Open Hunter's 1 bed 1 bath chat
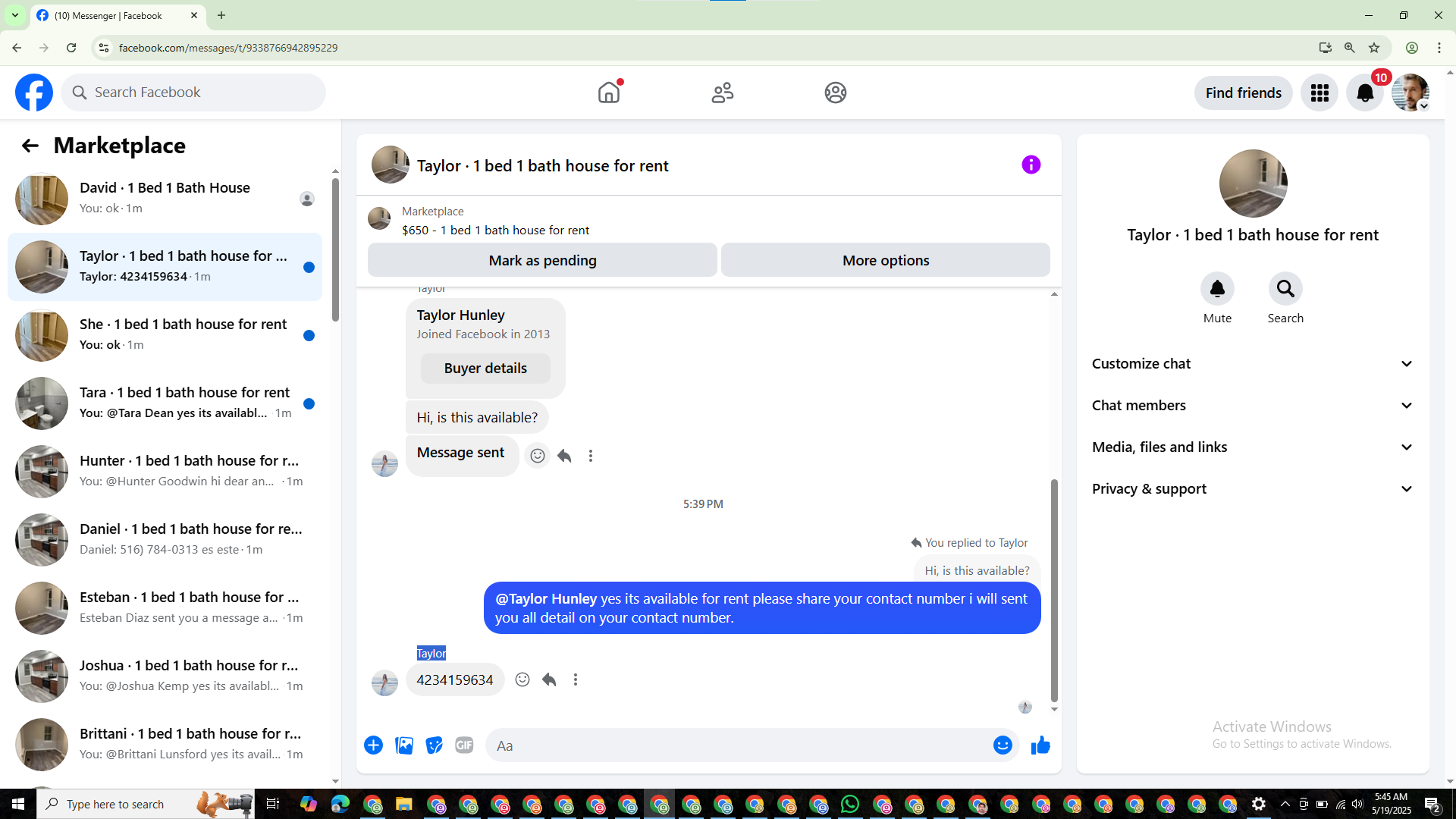 pos(165,472)
